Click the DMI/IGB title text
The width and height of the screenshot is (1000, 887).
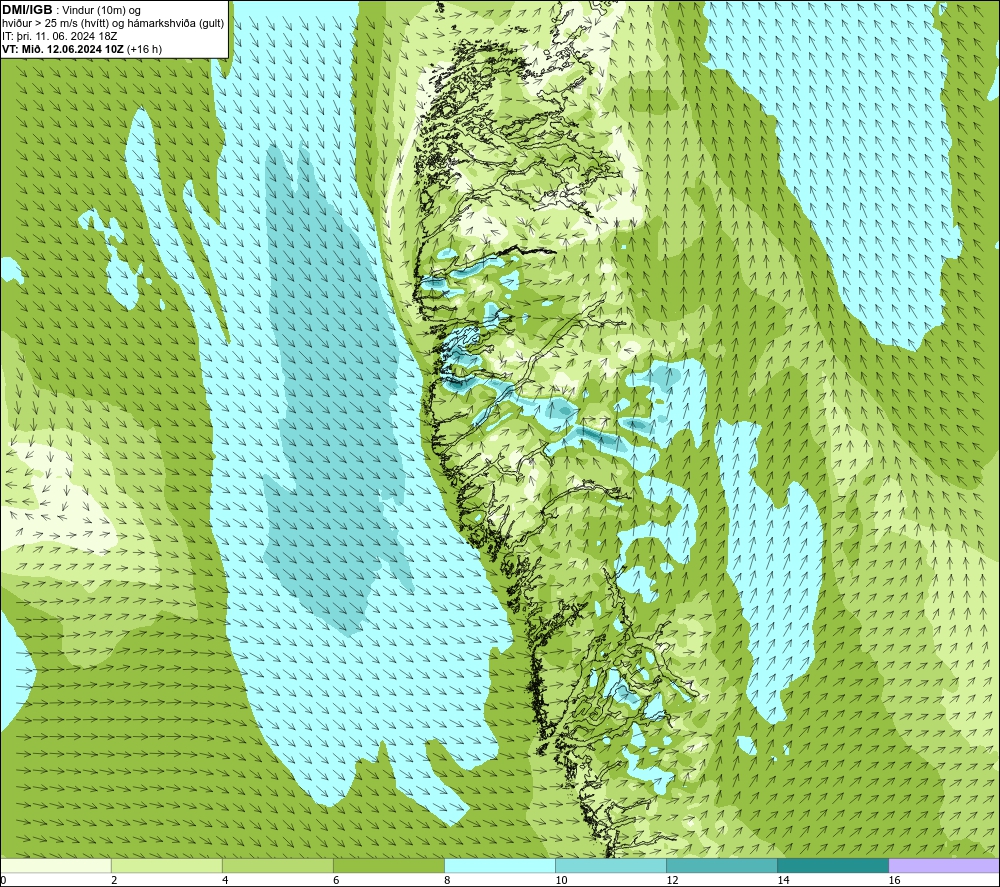pos(27,10)
